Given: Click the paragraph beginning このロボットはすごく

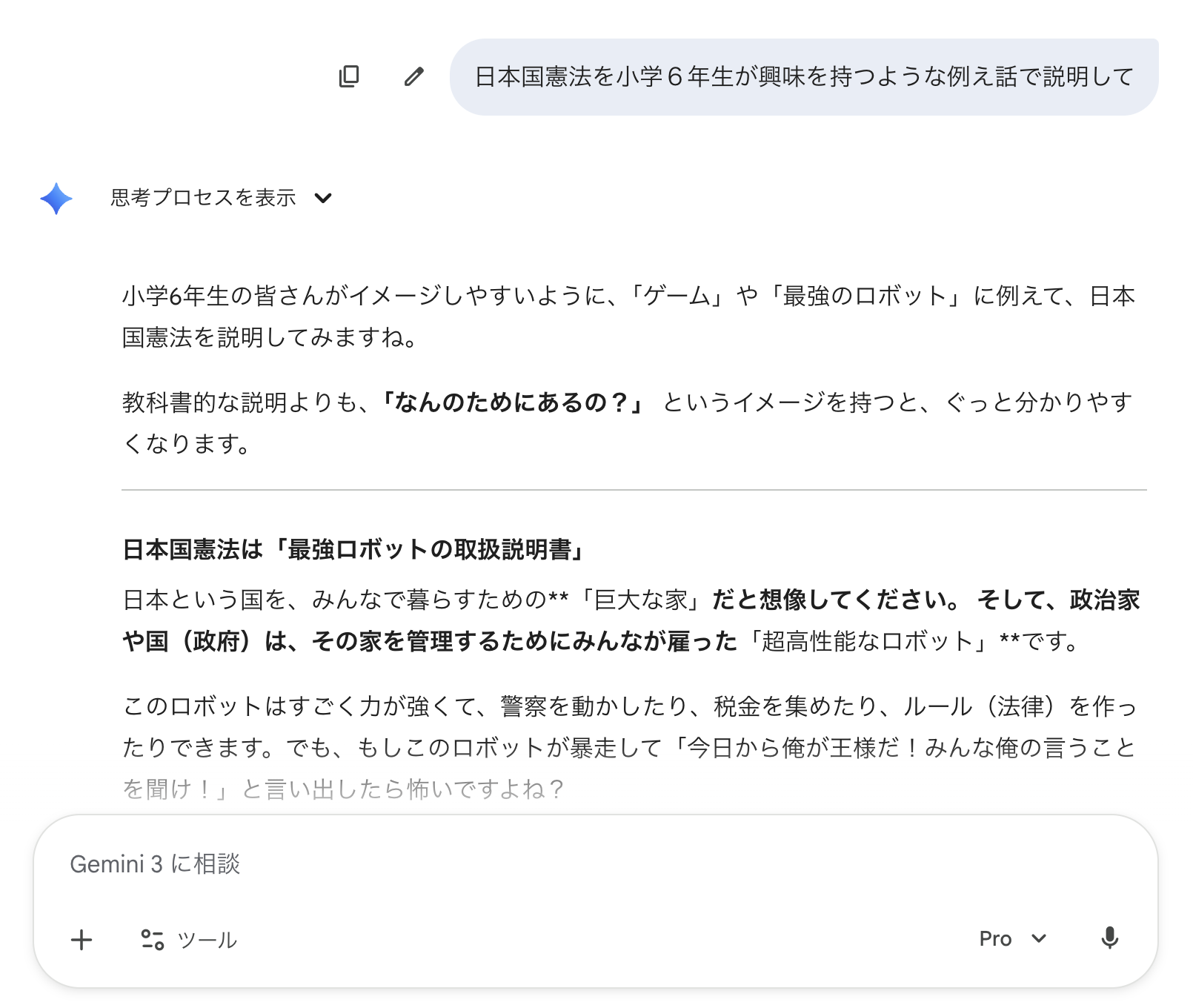Looking at the screenshot, I should [x=628, y=727].
